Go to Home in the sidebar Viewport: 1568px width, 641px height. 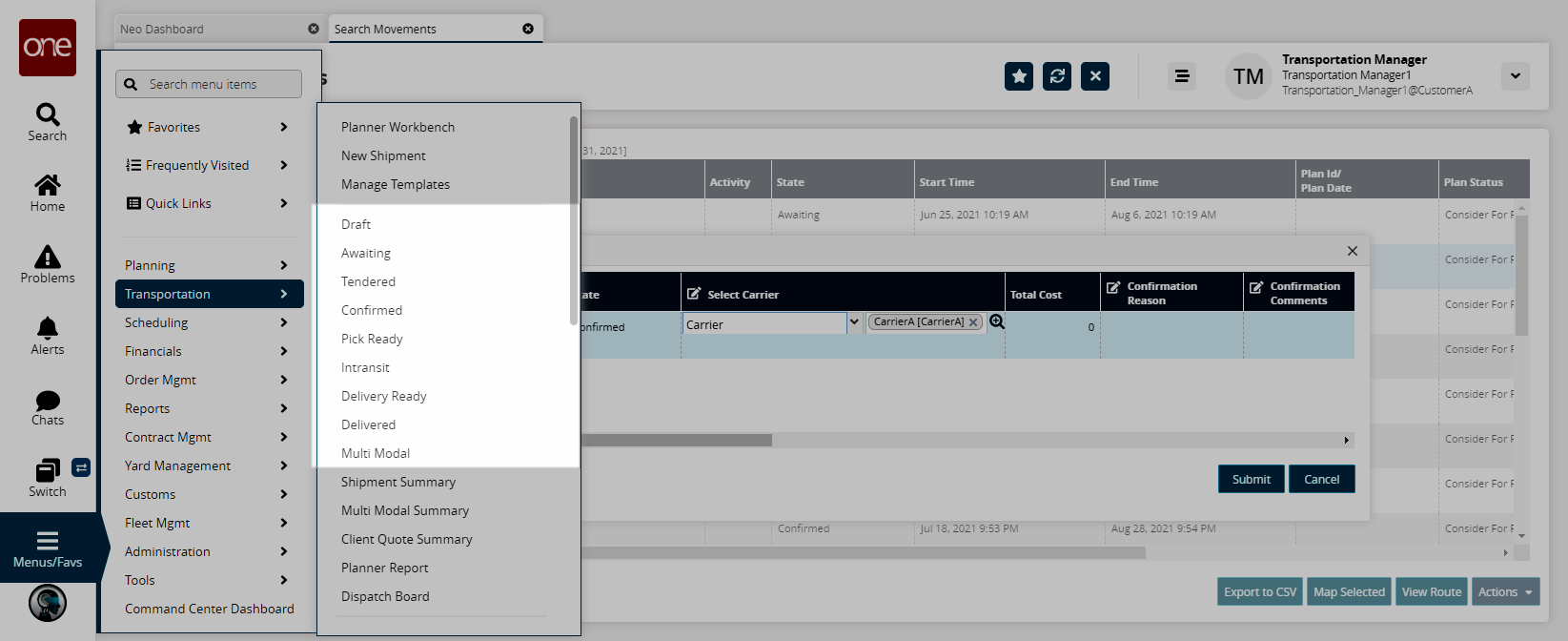pyautogui.click(x=48, y=193)
